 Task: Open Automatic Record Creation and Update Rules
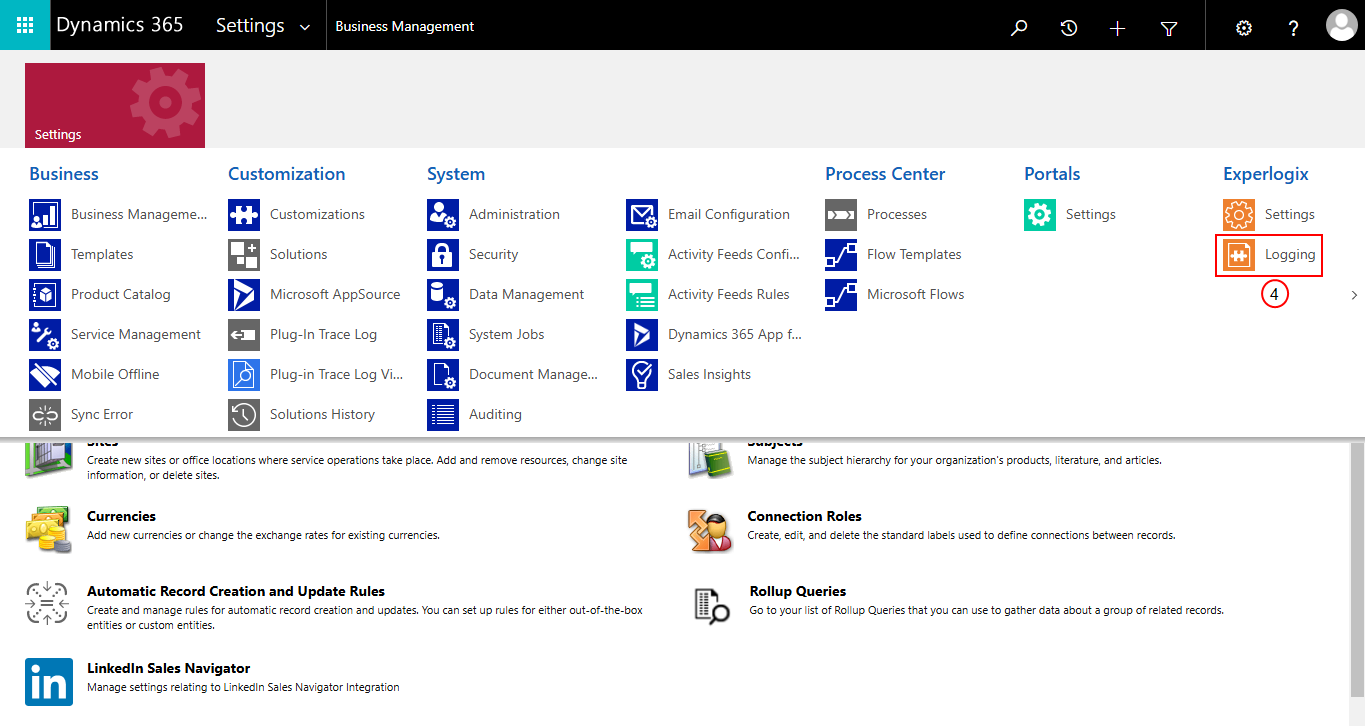(236, 591)
